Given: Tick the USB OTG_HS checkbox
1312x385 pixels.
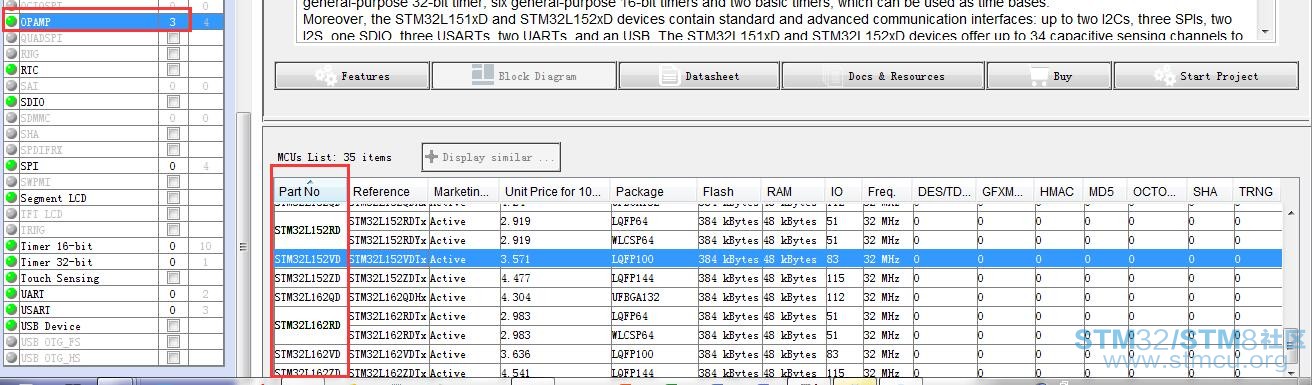Looking at the screenshot, I should (174, 358).
